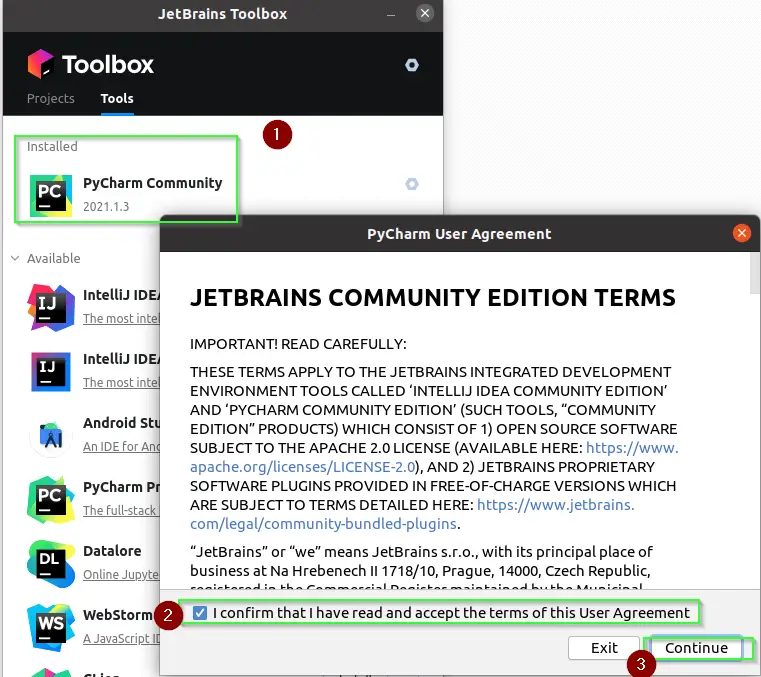
Task: Click version number 2021.1.3
Action: tap(106, 207)
